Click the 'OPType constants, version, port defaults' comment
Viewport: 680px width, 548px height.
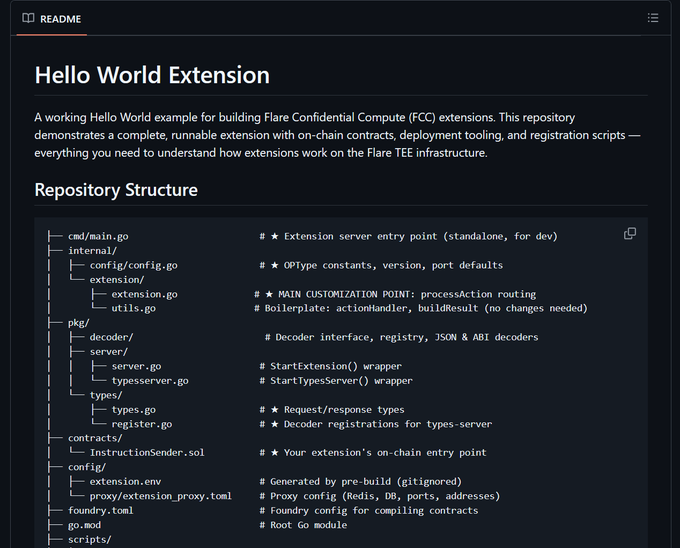tap(381, 265)
